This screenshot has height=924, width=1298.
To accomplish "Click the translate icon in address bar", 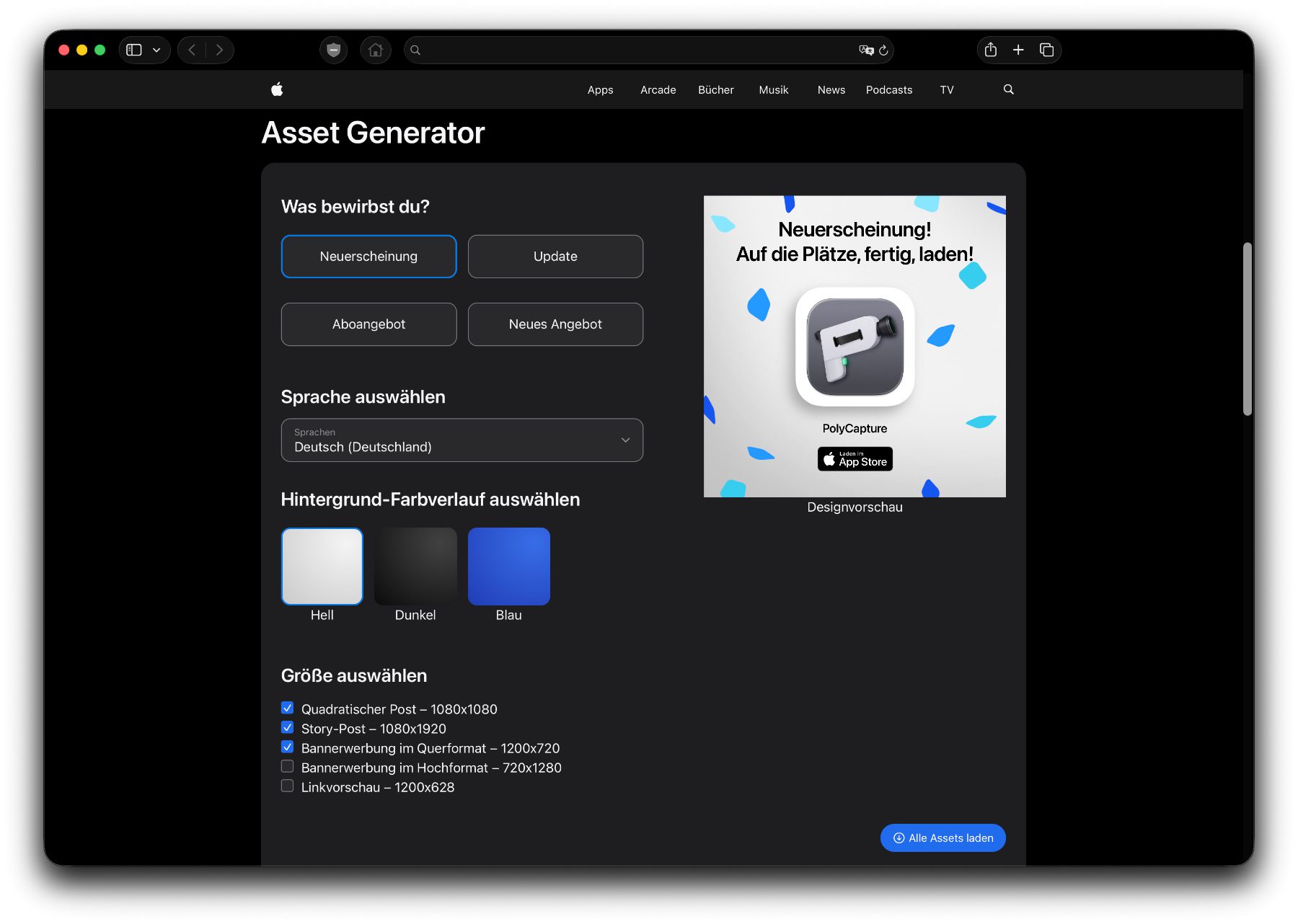I will 865,50.
